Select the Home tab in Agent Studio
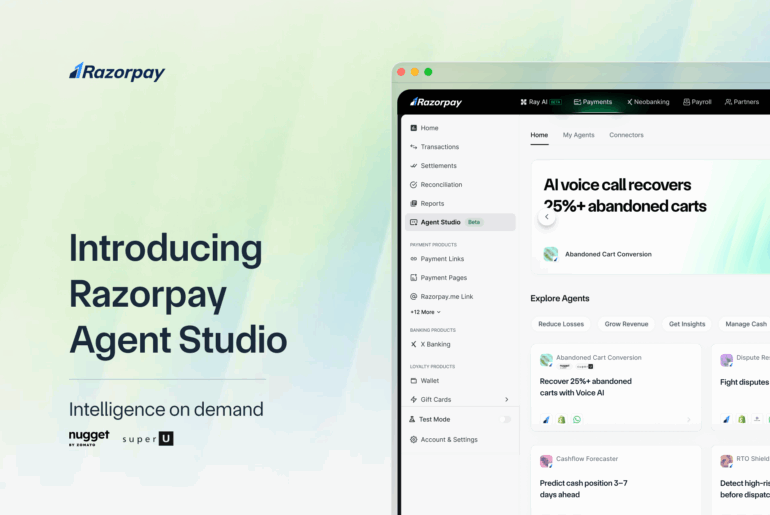Viewport: 770px width, 515px height. coord(539,135)
